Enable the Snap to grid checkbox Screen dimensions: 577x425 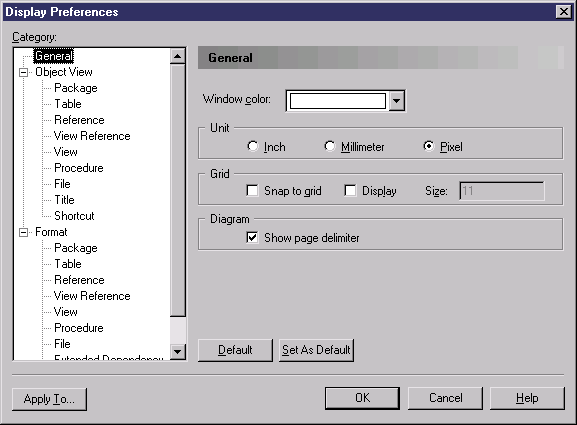click(x=252, y=191)
